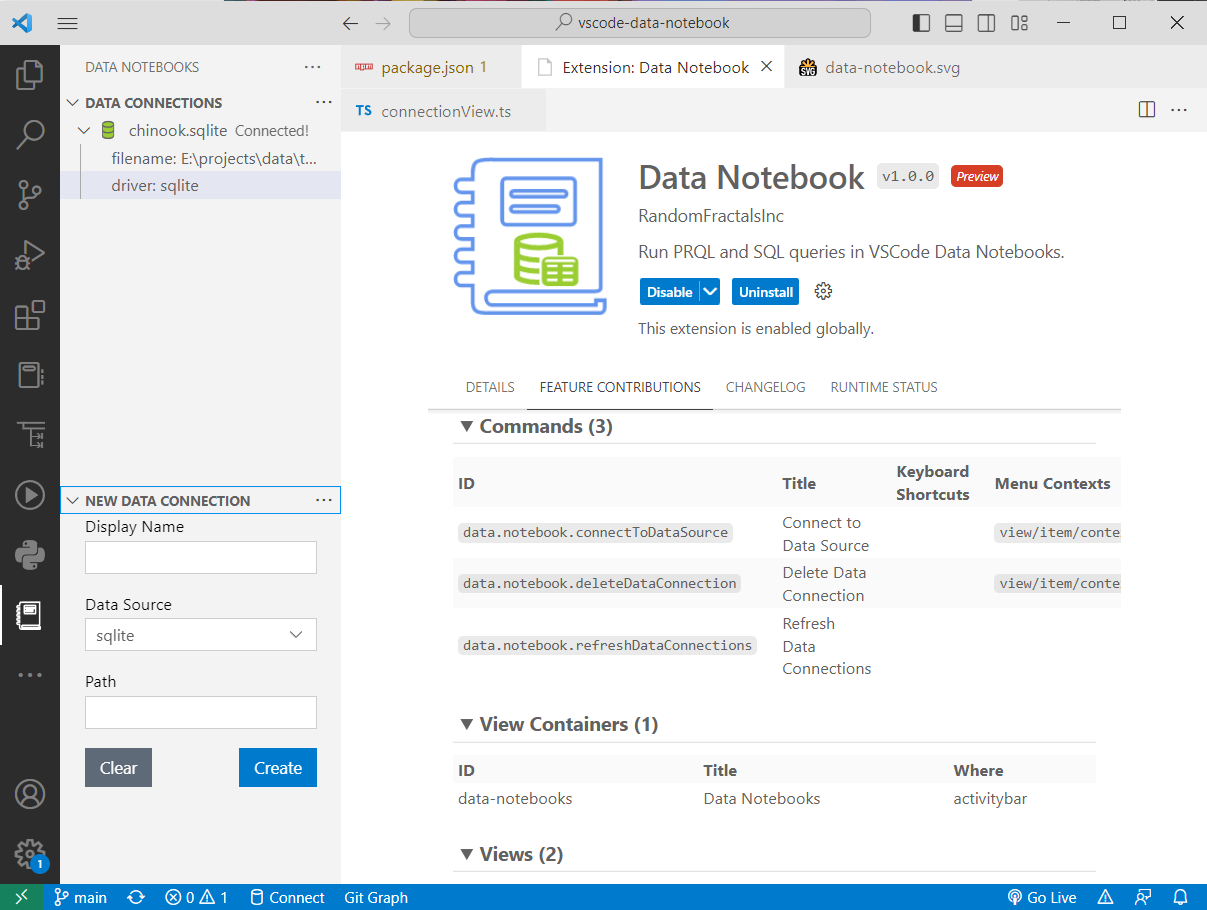Click the Path input field
This screenshot has width=1207, height=910.
tap(201, 712)
